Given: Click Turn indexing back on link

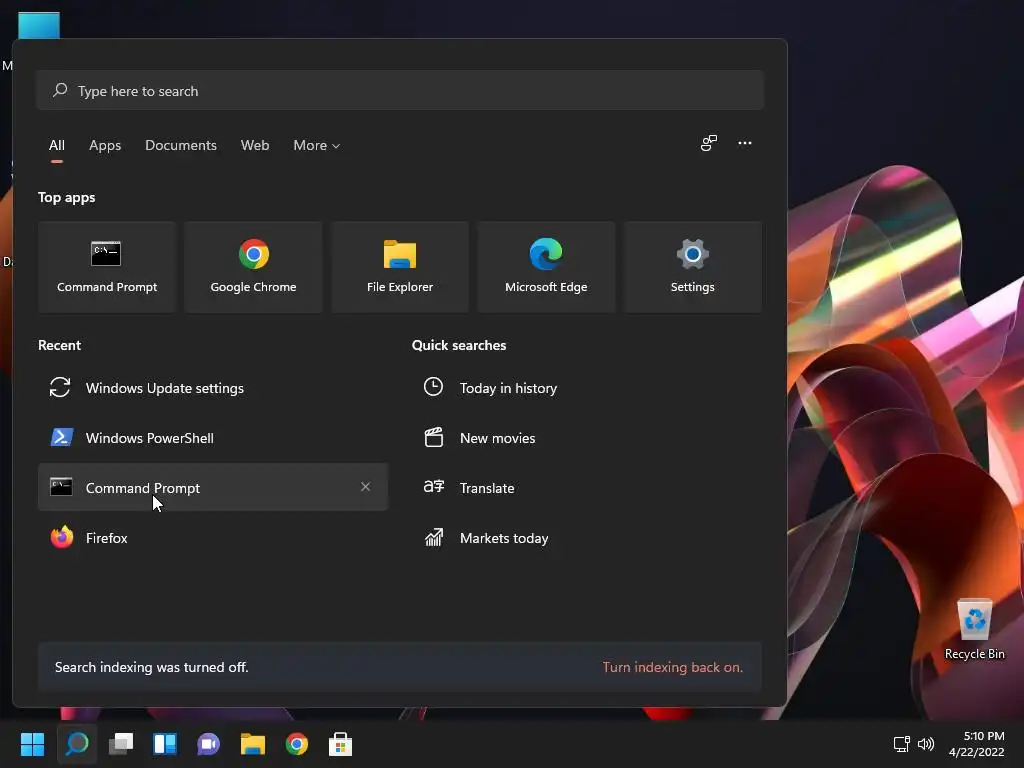Looking at the screenshot, I should (673, 667).
